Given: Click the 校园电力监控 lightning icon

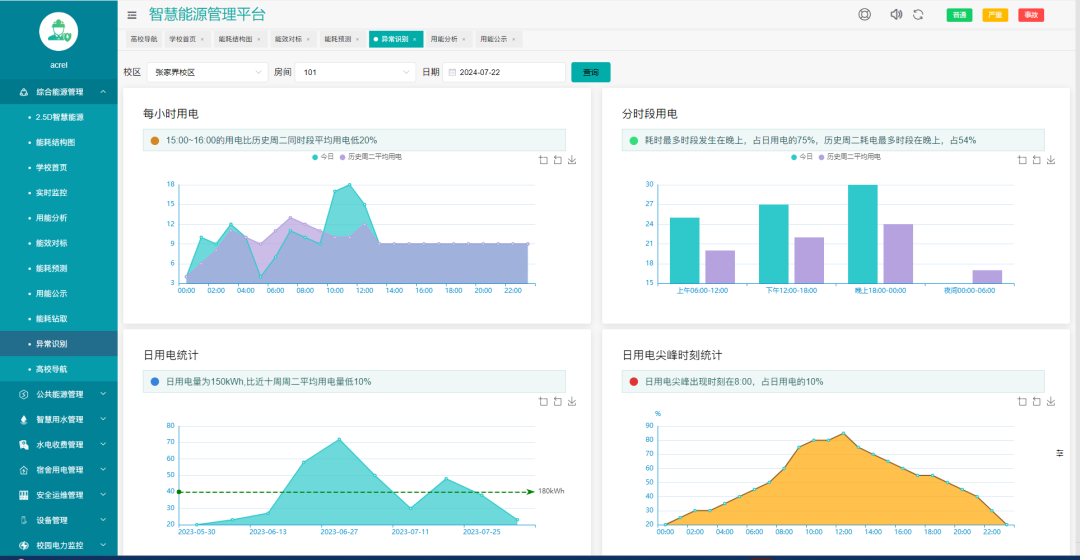Looking at the screenshot, I should tap(23, 546).
